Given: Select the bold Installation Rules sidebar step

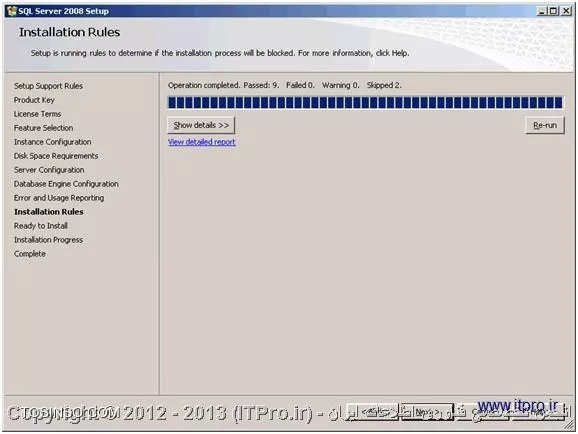Looking at the screenshot, I should (49, 212).
